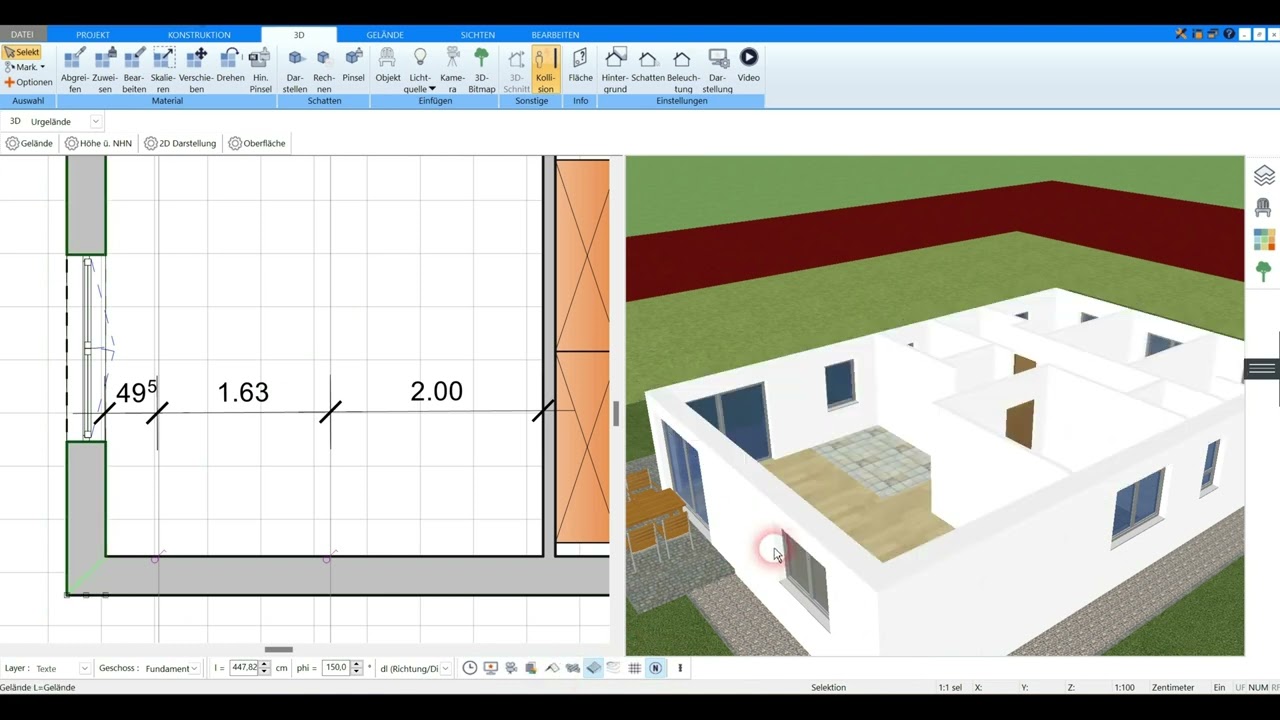This screenshot has width=1280, height=720.
Task: Open Schatten settings
Action: click(648, 64)
